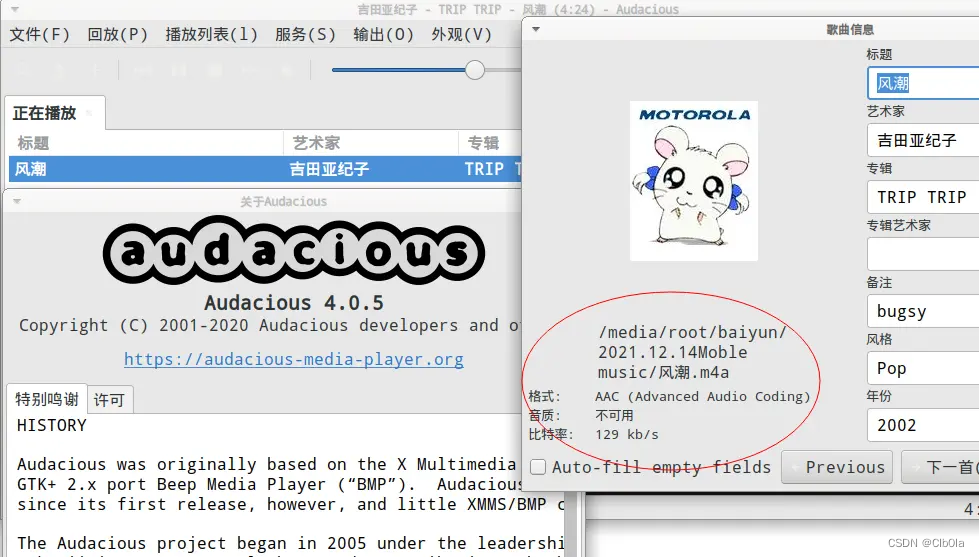The height and width of the screenshot is (557, 979).
Task: Open 关于Audacious window menu arrow
Action: (17, 201)
